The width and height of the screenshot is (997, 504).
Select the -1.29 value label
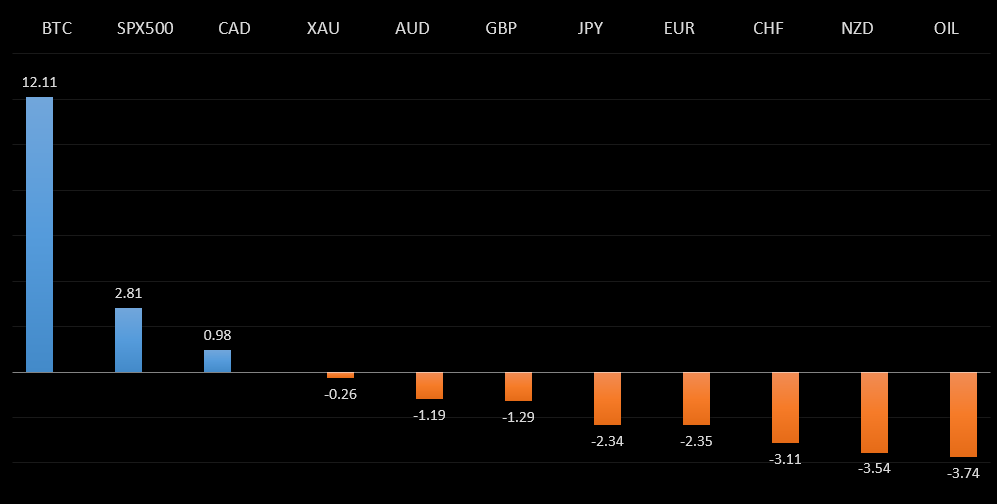(518, 416)
